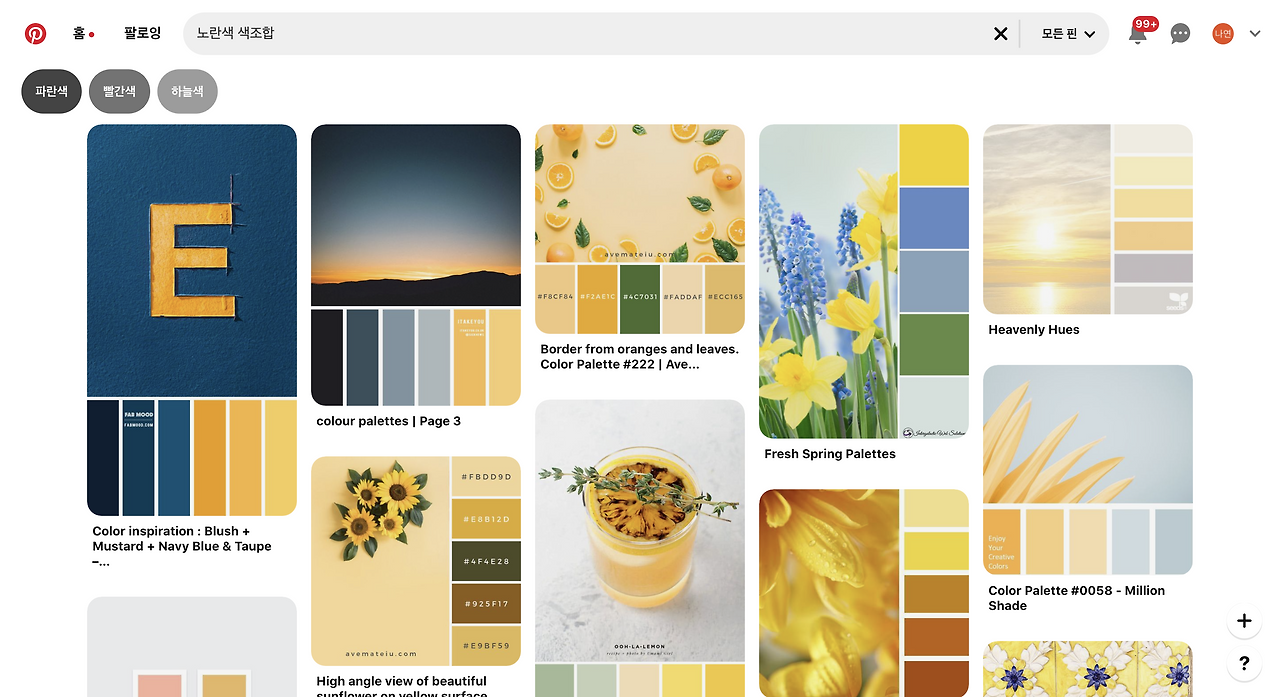Open the Fresh Spring Palettes pin link
This screenshot has height=697, width=1280.
coord(830,454)
